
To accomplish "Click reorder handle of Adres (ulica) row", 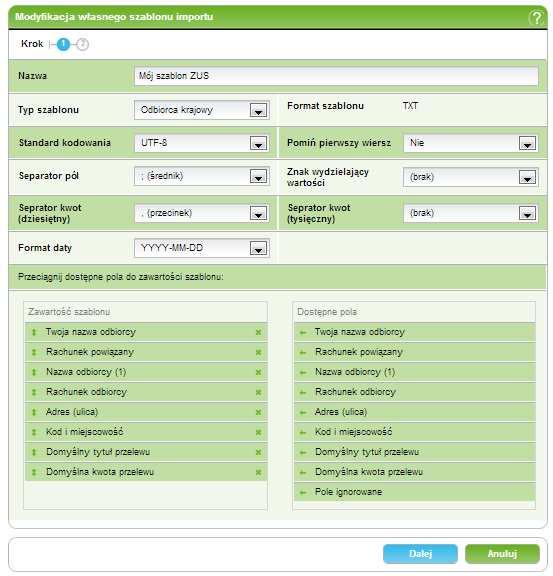I will click(x=34, y=412).
